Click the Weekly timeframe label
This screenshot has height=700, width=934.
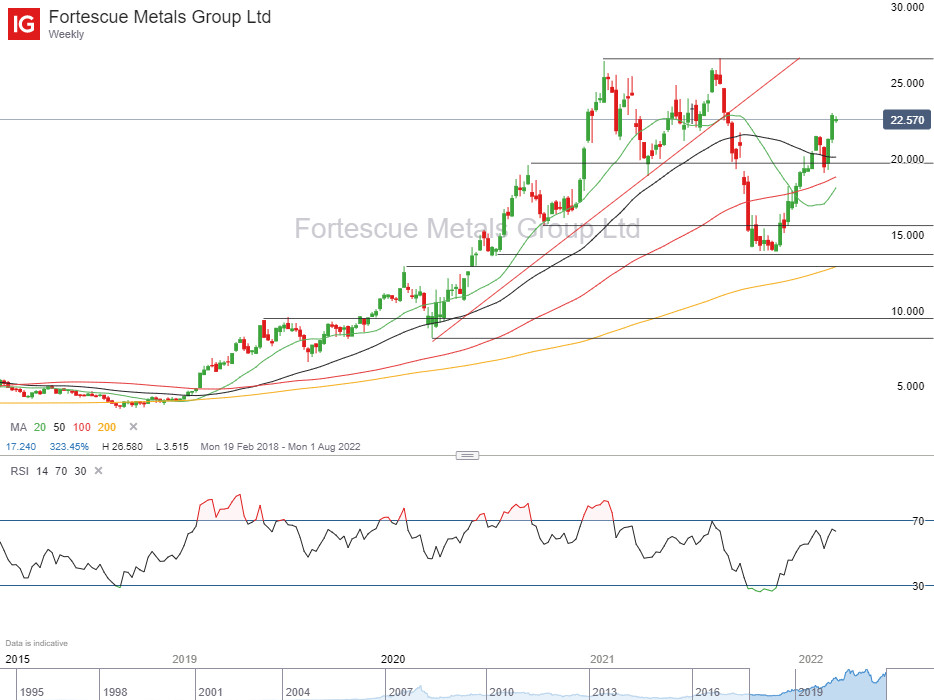(x=66, y=35)
